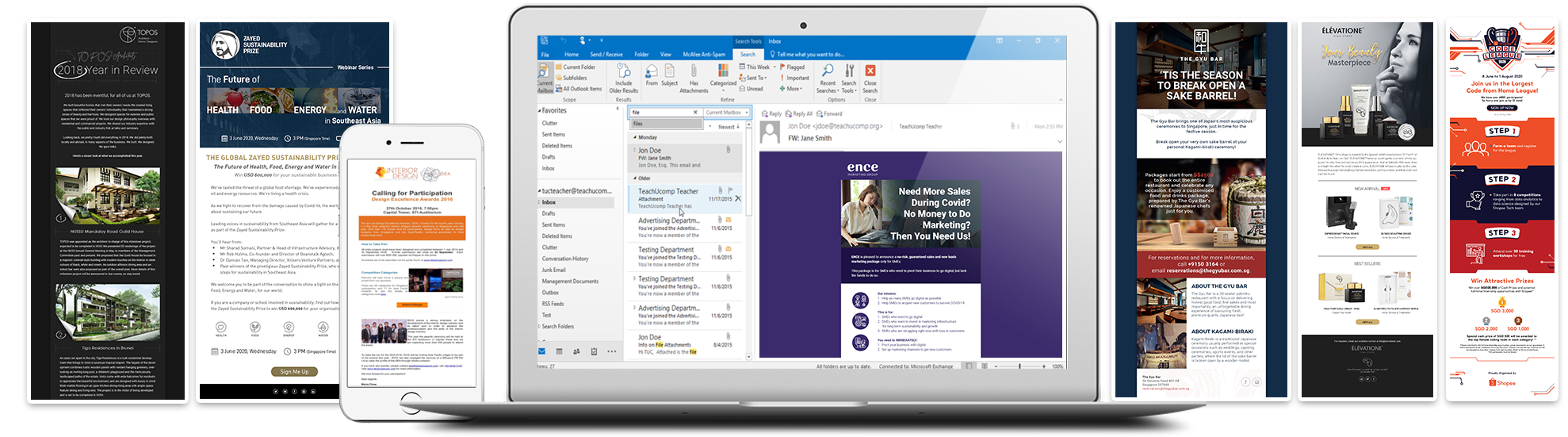Toggle the Unread filter in ribbon
The width and height of the screenshot is (1568, 437).
[754, 89]
